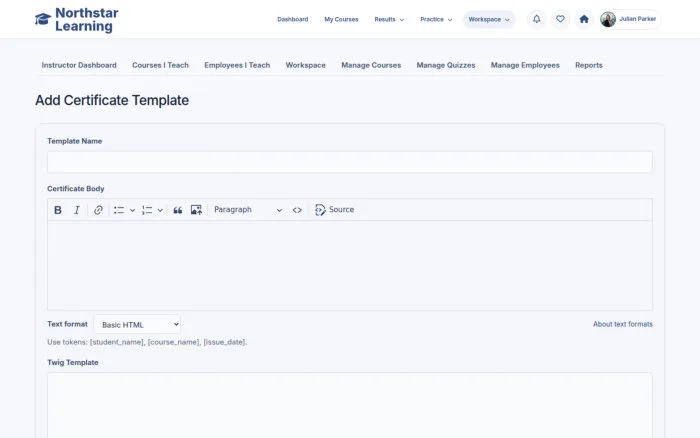Open the notifications bell
The width and height of the screenshot is (700, 438).
coord(537,19)
